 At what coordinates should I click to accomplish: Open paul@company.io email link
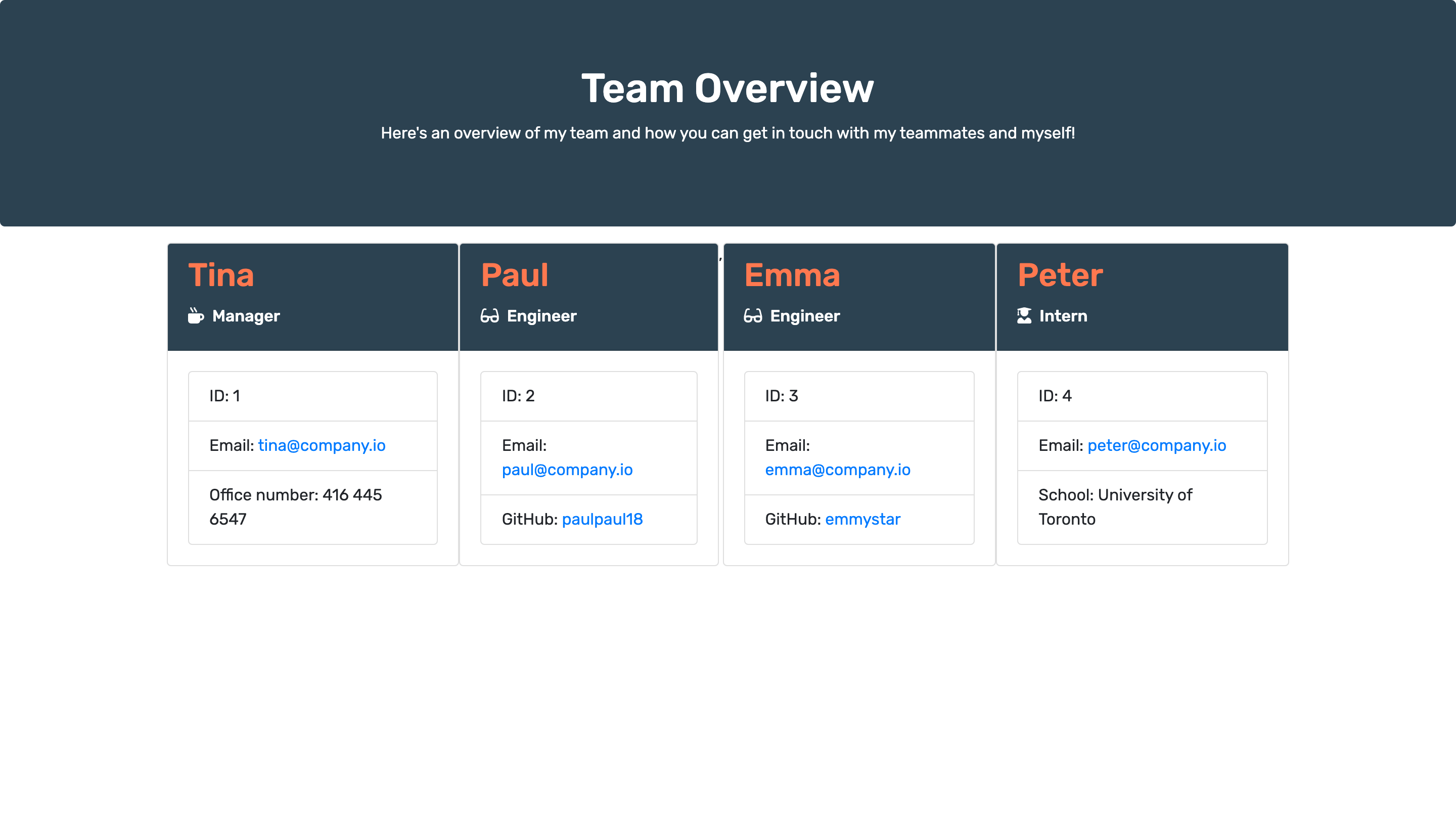point(567,470)
